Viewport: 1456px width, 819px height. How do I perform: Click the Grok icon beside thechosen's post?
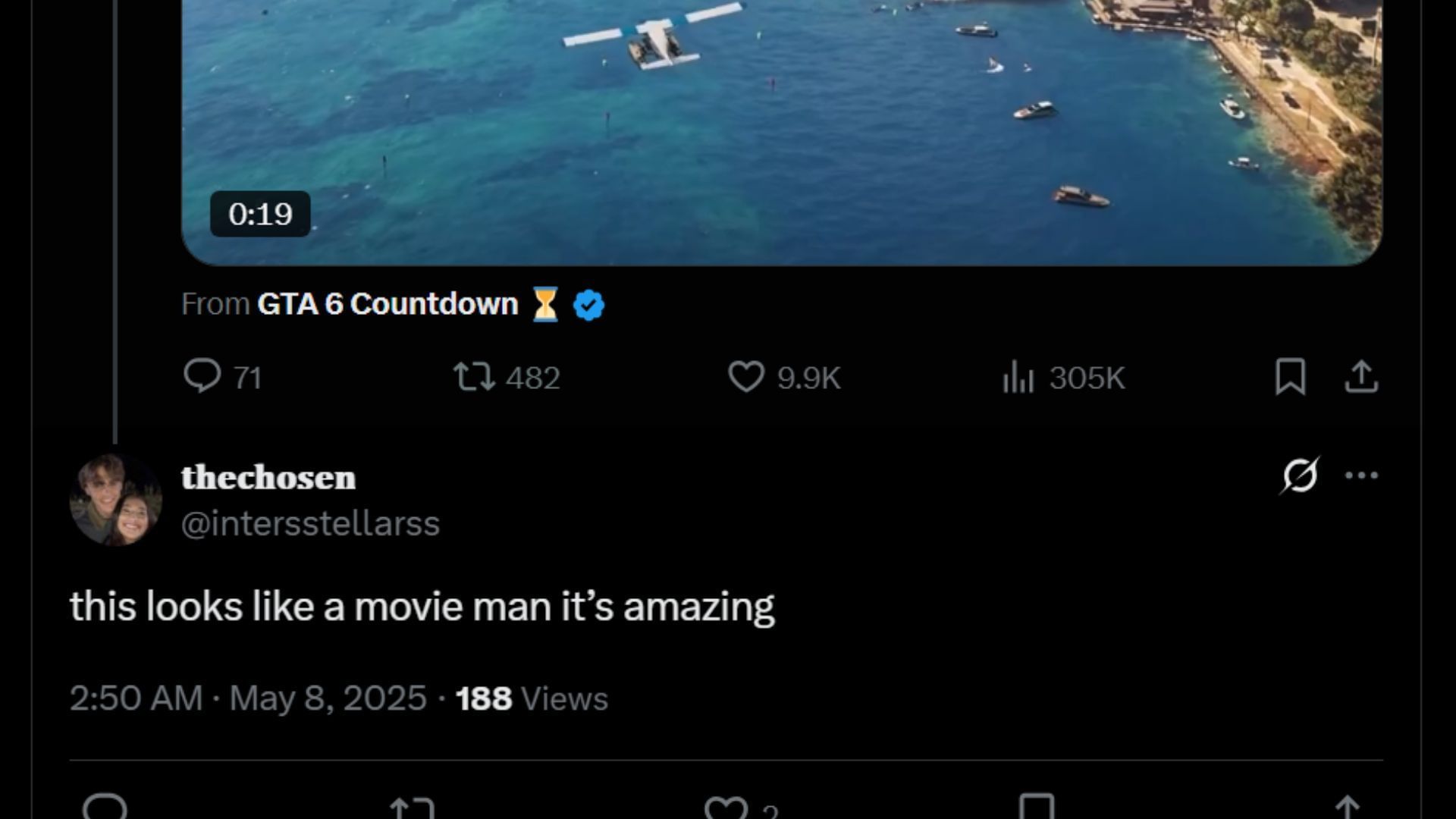(x=1300, y=475)
